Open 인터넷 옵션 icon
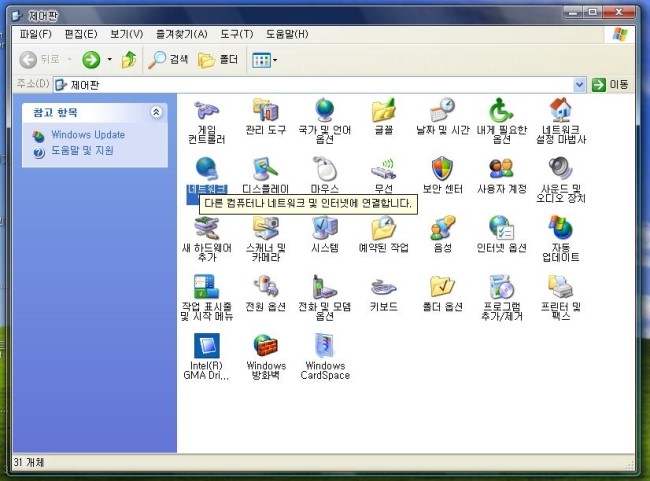Screen dimensions: 650x481 point(501,229)
